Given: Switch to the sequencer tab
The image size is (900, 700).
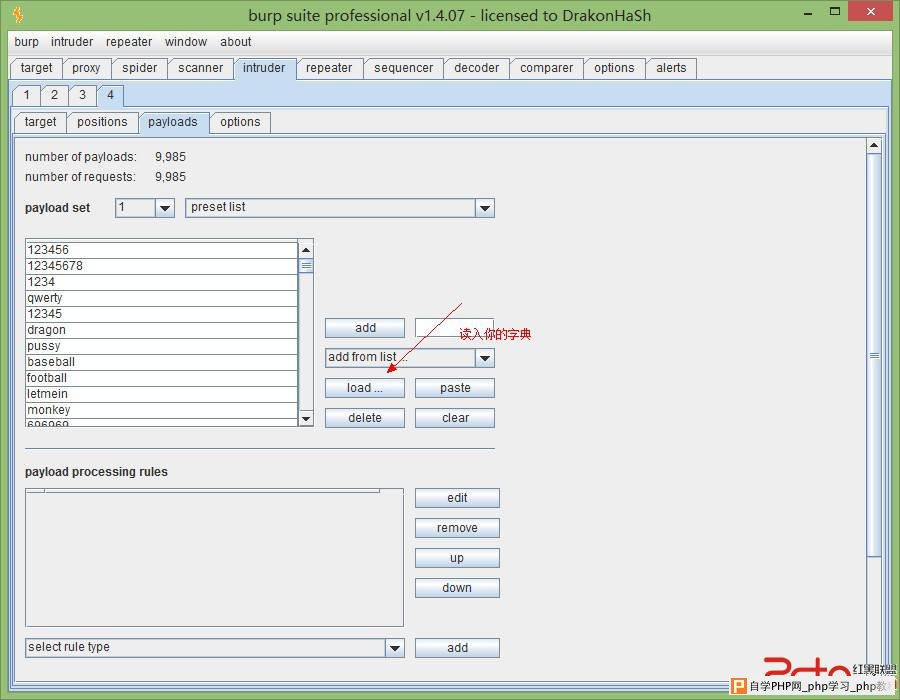Looking at the screenshot, I should click(404, 68).
